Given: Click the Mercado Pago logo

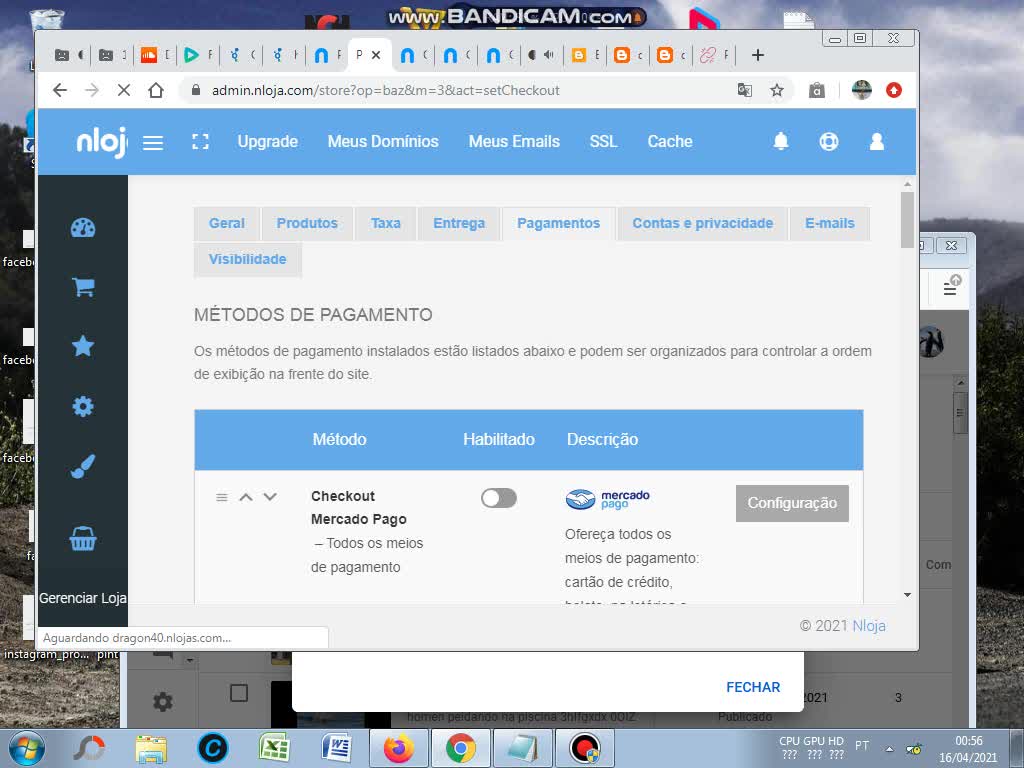Looking at the screenshot, I should pos(607,499).
